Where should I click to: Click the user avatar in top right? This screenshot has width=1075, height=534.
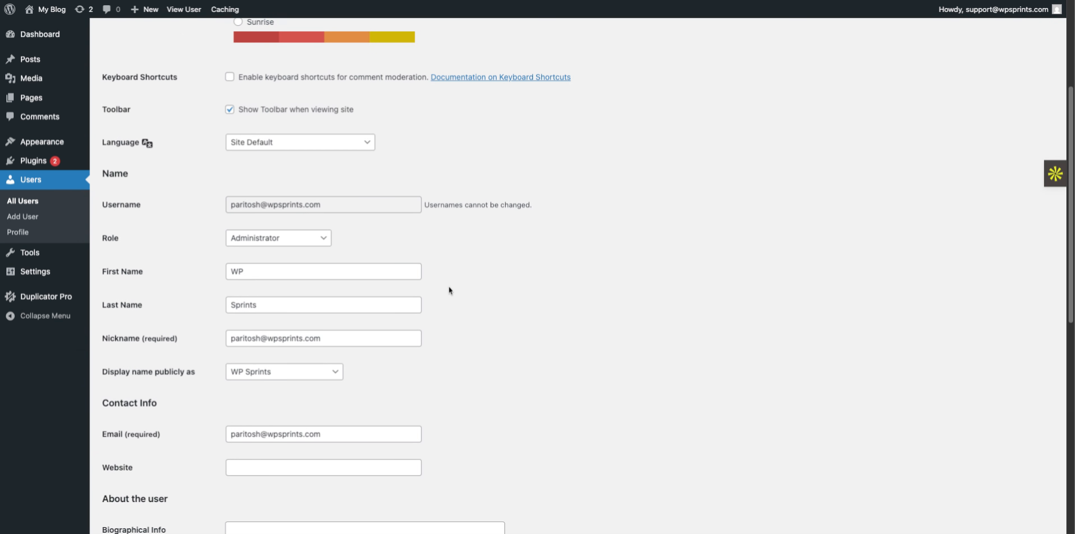(x=1057, y=9)
